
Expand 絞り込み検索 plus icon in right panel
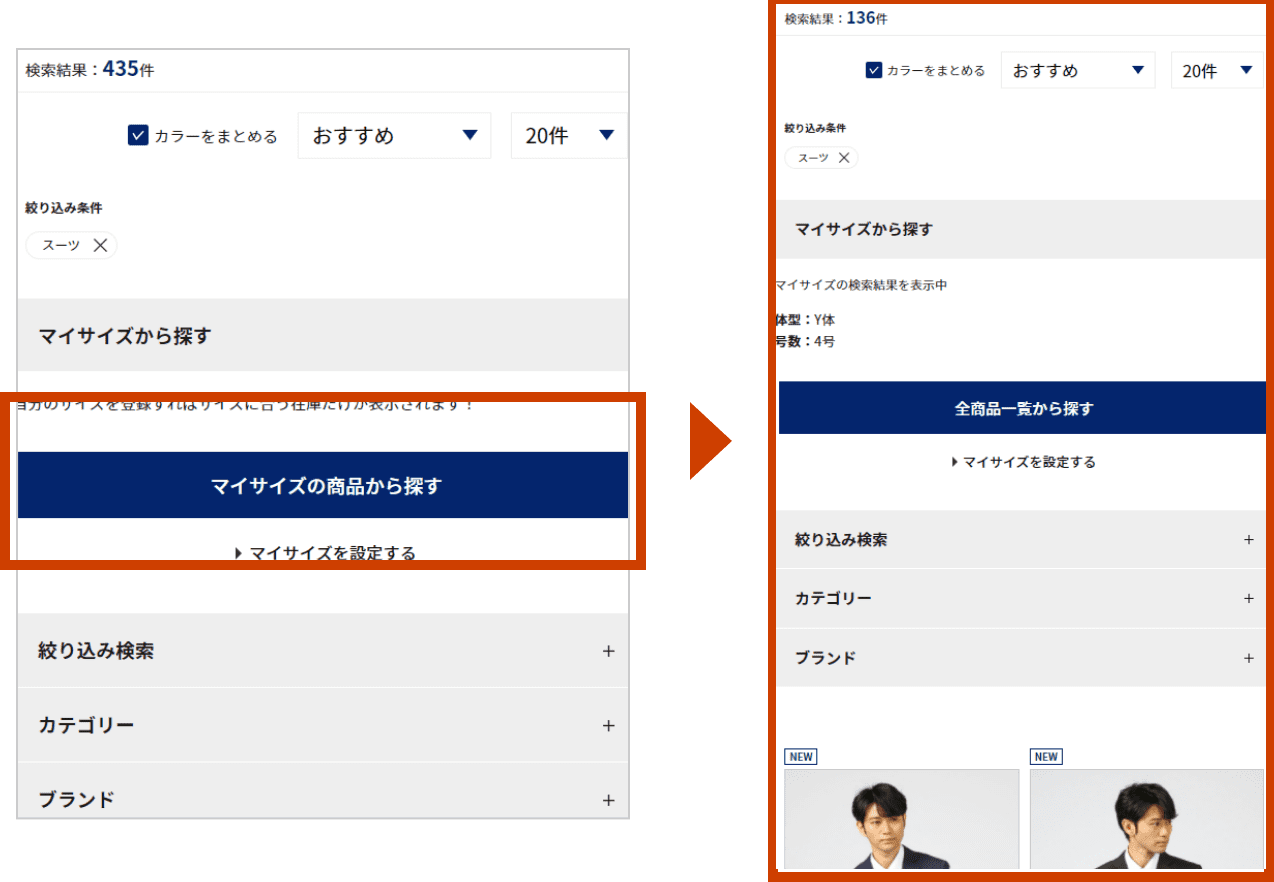[x=1248, y=540]
